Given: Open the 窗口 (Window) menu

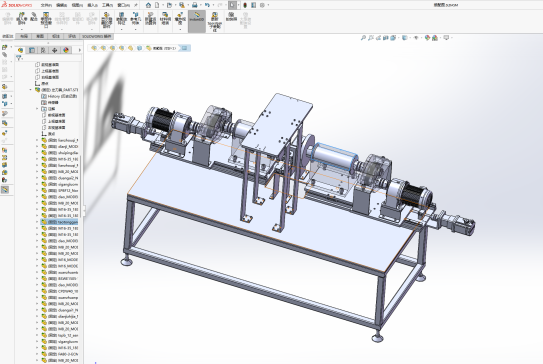Looking at the screenshot, I should pos(123,5).
